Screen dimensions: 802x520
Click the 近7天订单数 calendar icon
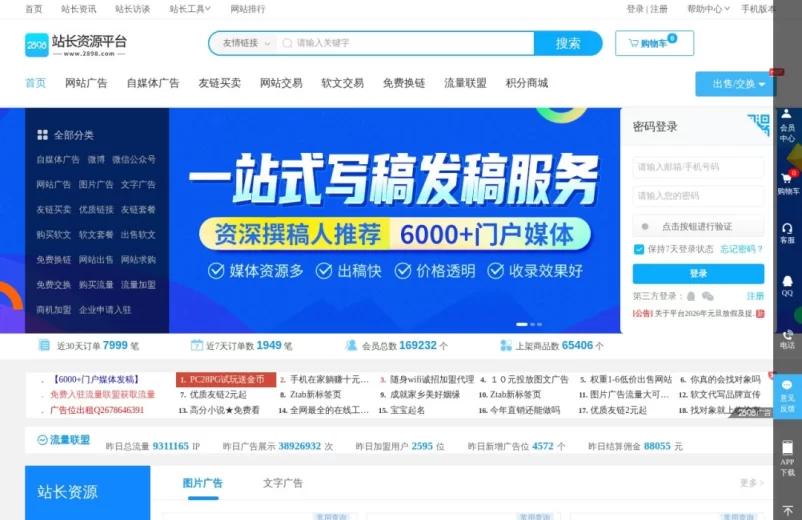click(196, 346)
